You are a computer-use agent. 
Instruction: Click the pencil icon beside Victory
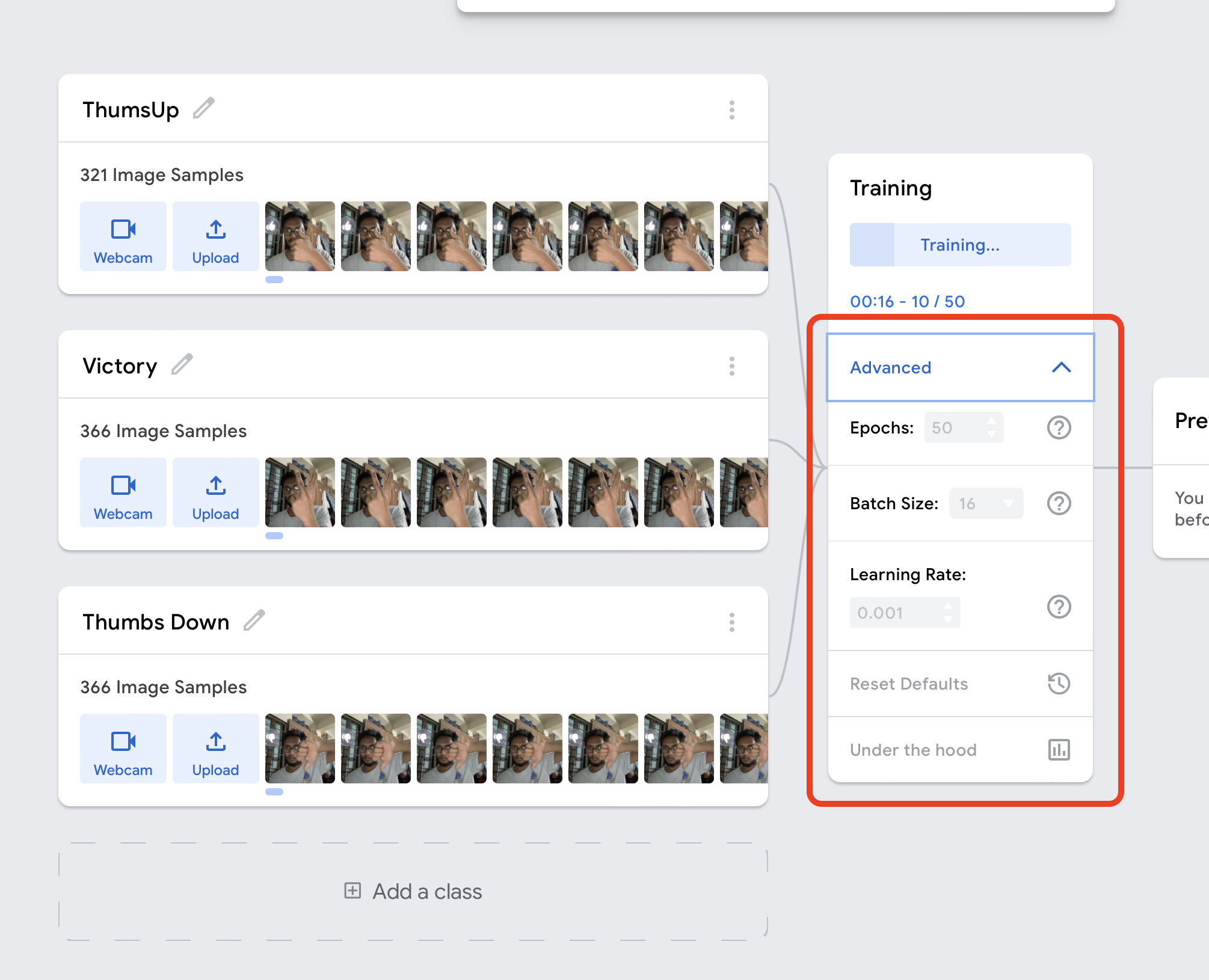pos(182,364)
